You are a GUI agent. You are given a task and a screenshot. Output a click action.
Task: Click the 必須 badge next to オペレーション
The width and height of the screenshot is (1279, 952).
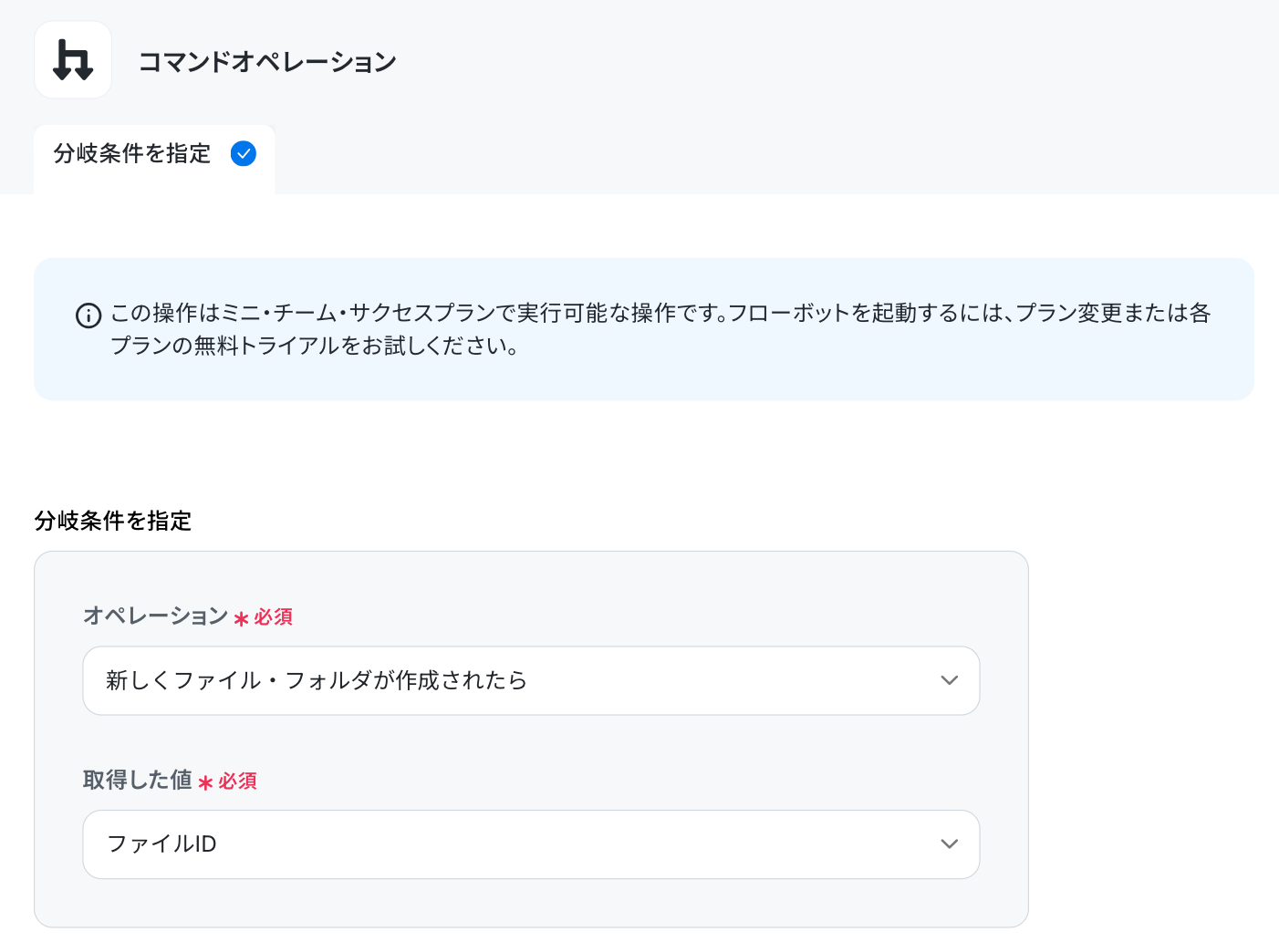pos(273,617)
